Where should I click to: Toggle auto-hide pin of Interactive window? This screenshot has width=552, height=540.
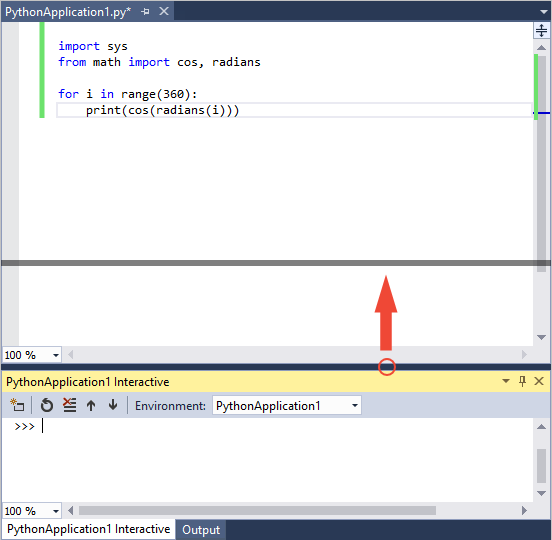522,381
